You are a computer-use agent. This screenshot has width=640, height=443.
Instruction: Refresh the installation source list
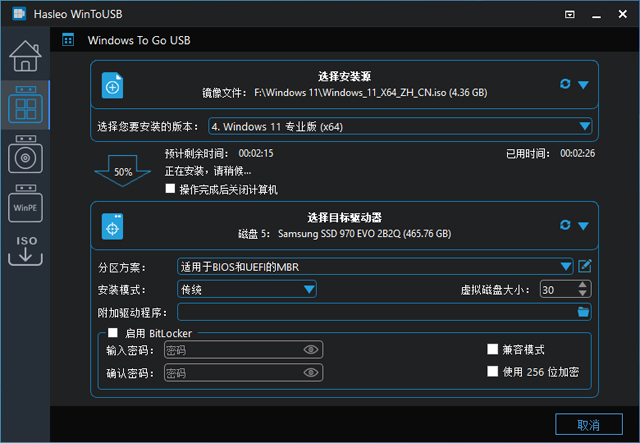565,85
